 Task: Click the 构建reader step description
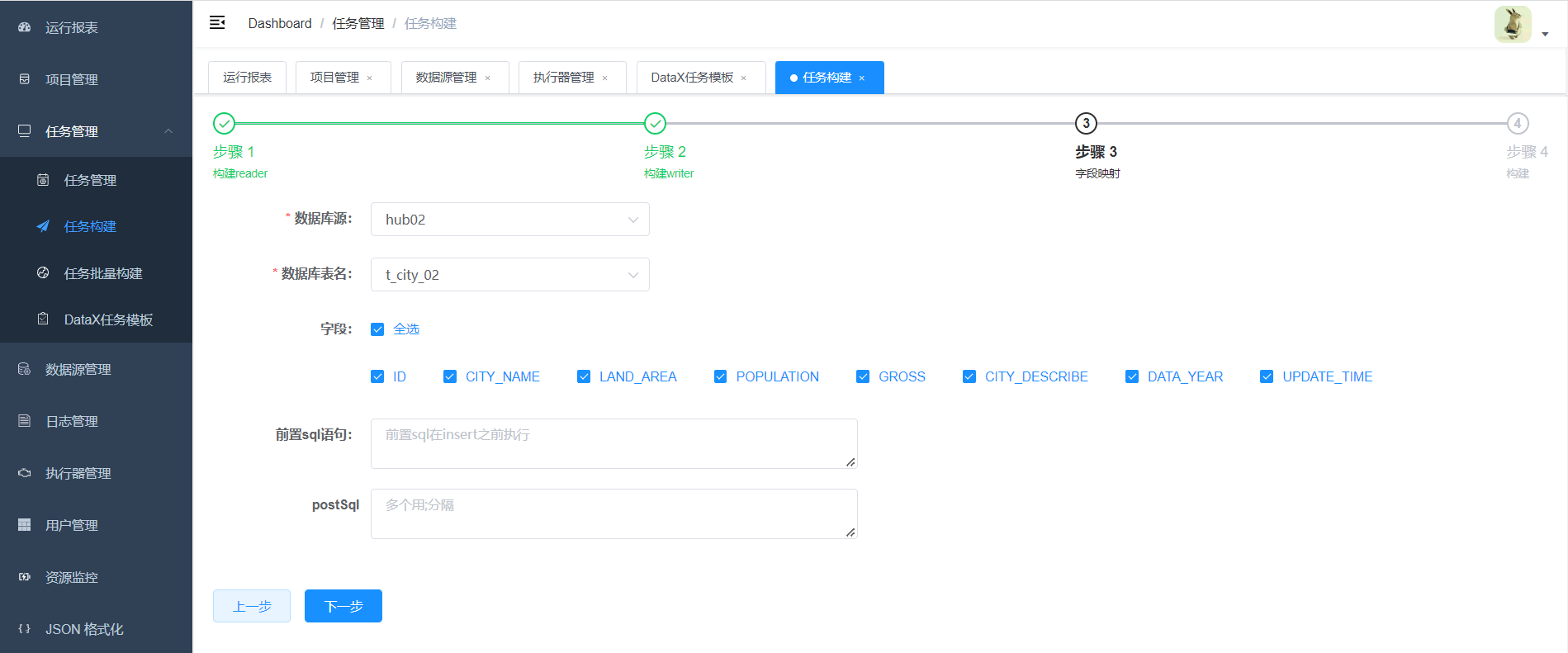pos(240,173)
